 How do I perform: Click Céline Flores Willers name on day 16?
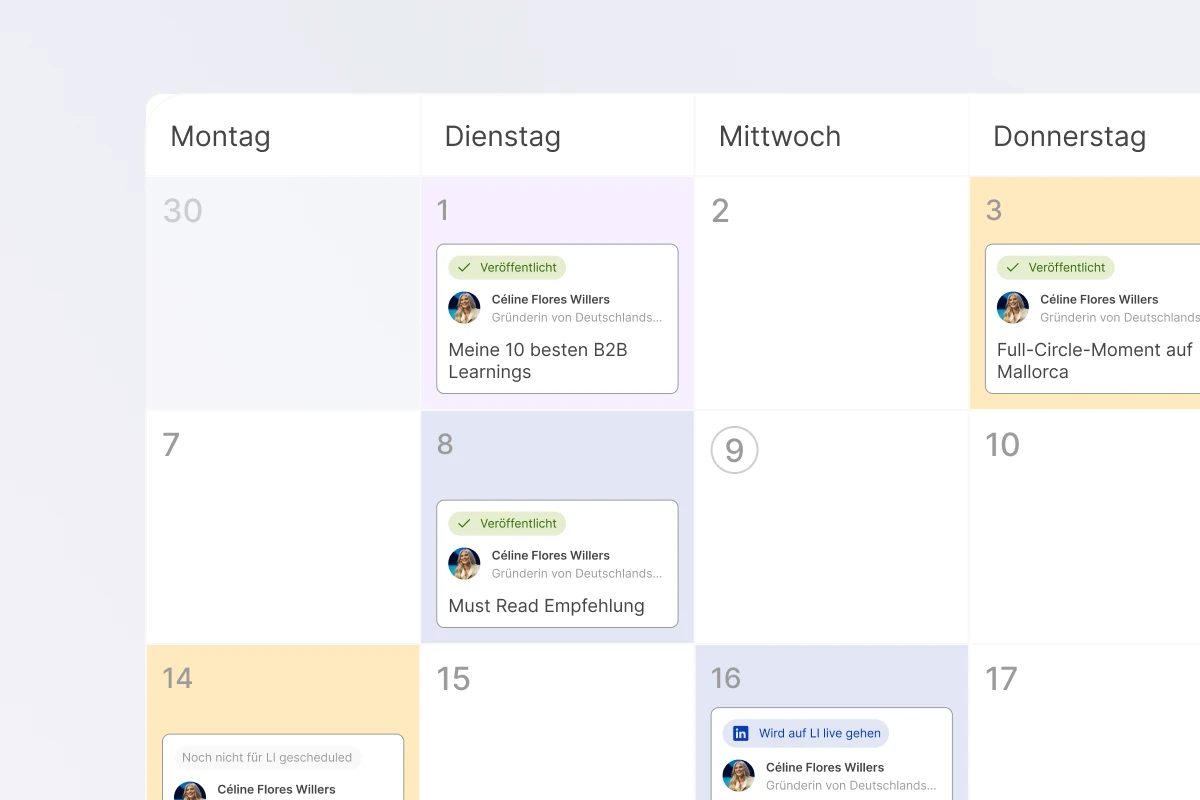[x=825, y=767]
